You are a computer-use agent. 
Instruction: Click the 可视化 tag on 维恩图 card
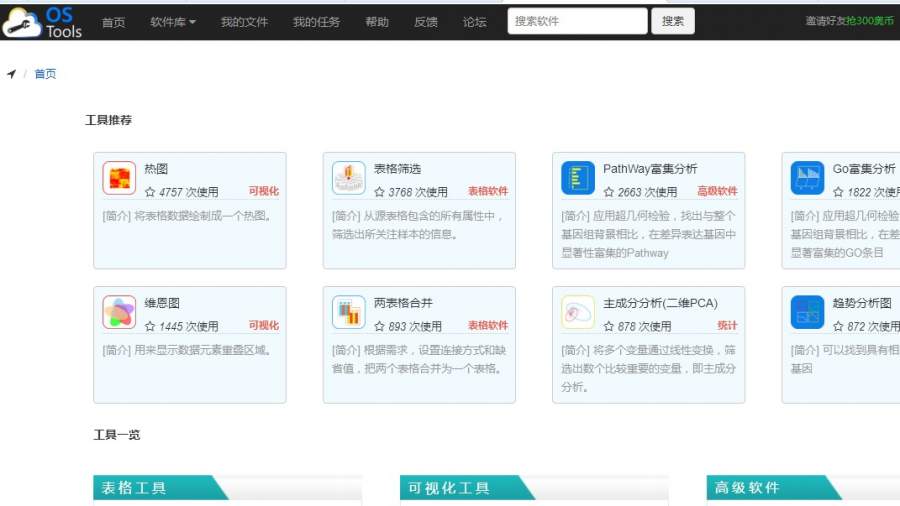263,325
